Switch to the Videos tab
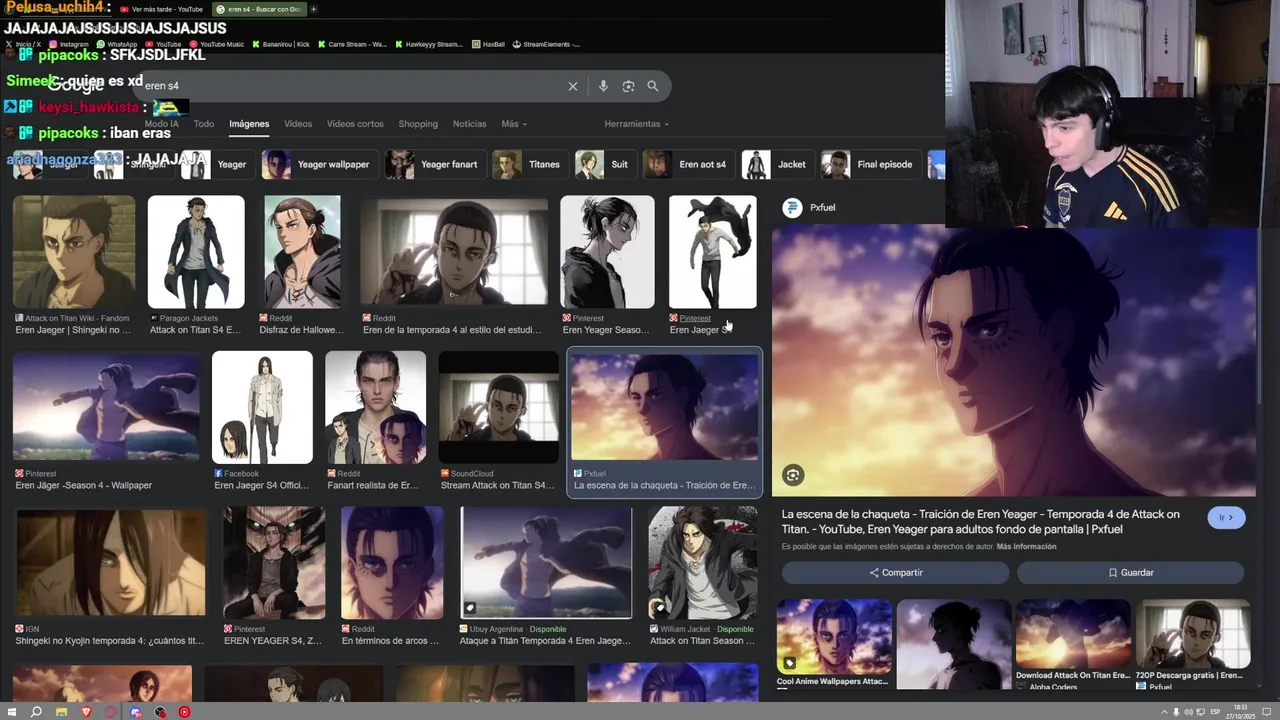 point(298,124)
